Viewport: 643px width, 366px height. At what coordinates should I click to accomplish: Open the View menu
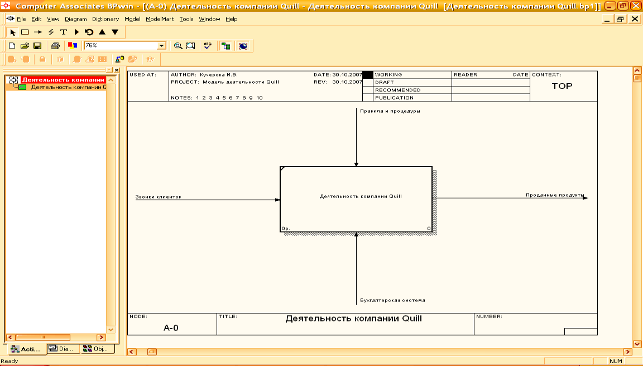pos(53,19)
